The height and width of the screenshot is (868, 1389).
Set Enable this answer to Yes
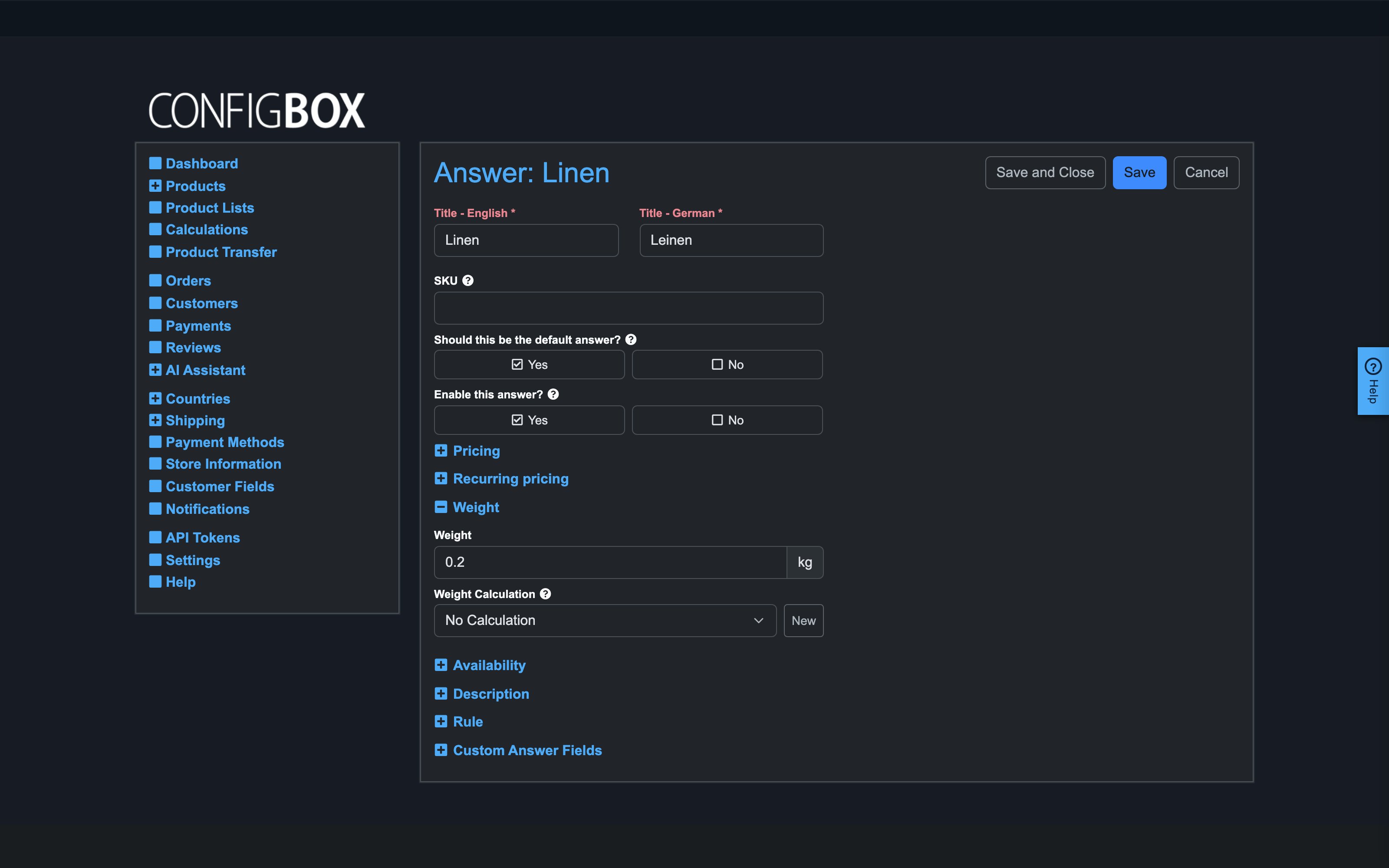(529, 420)
